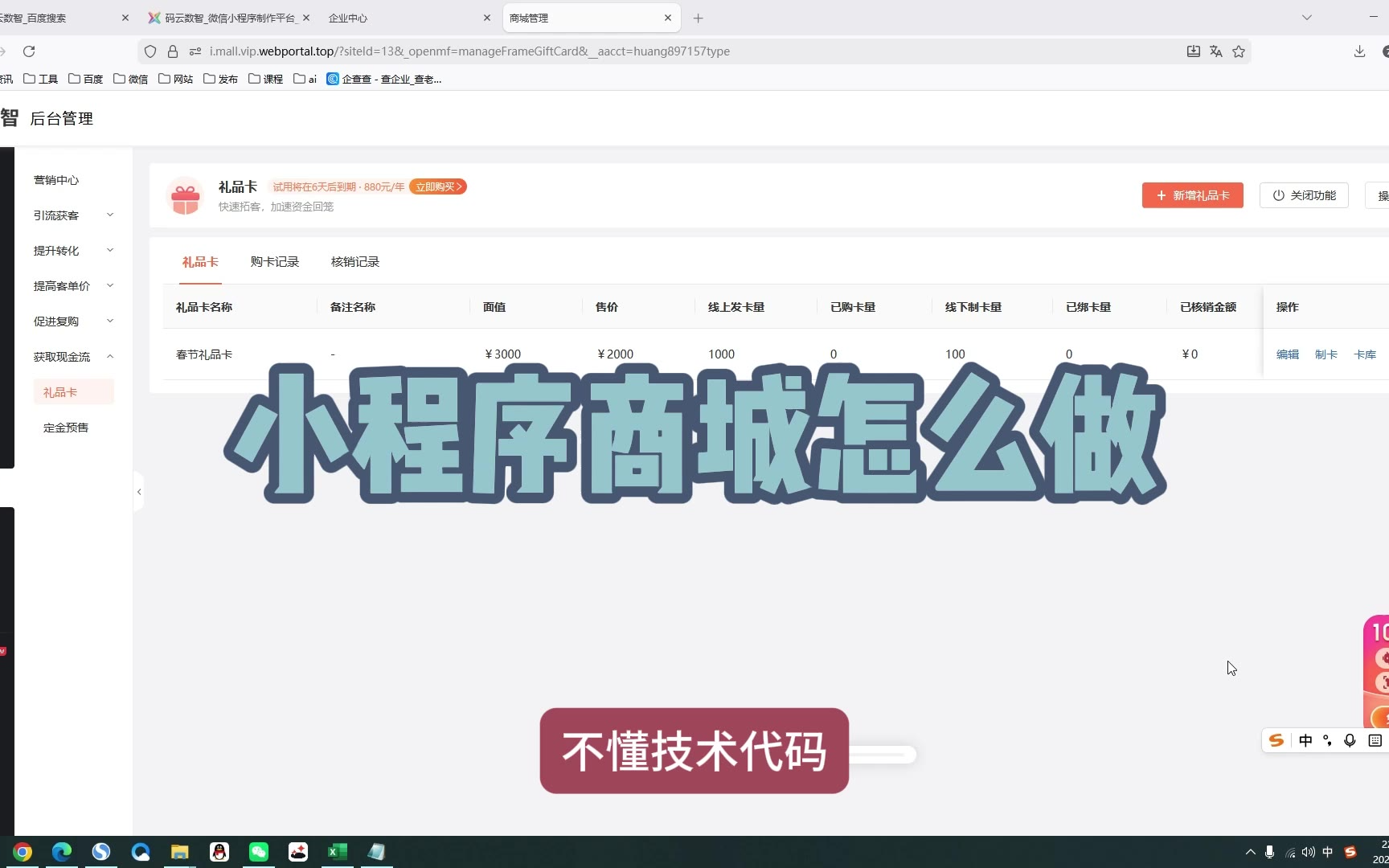Image resolution: width=1389 pixels, height=868 pixels.
Task: Bookmark this page with the star icon
Action: pos(1239,51)
